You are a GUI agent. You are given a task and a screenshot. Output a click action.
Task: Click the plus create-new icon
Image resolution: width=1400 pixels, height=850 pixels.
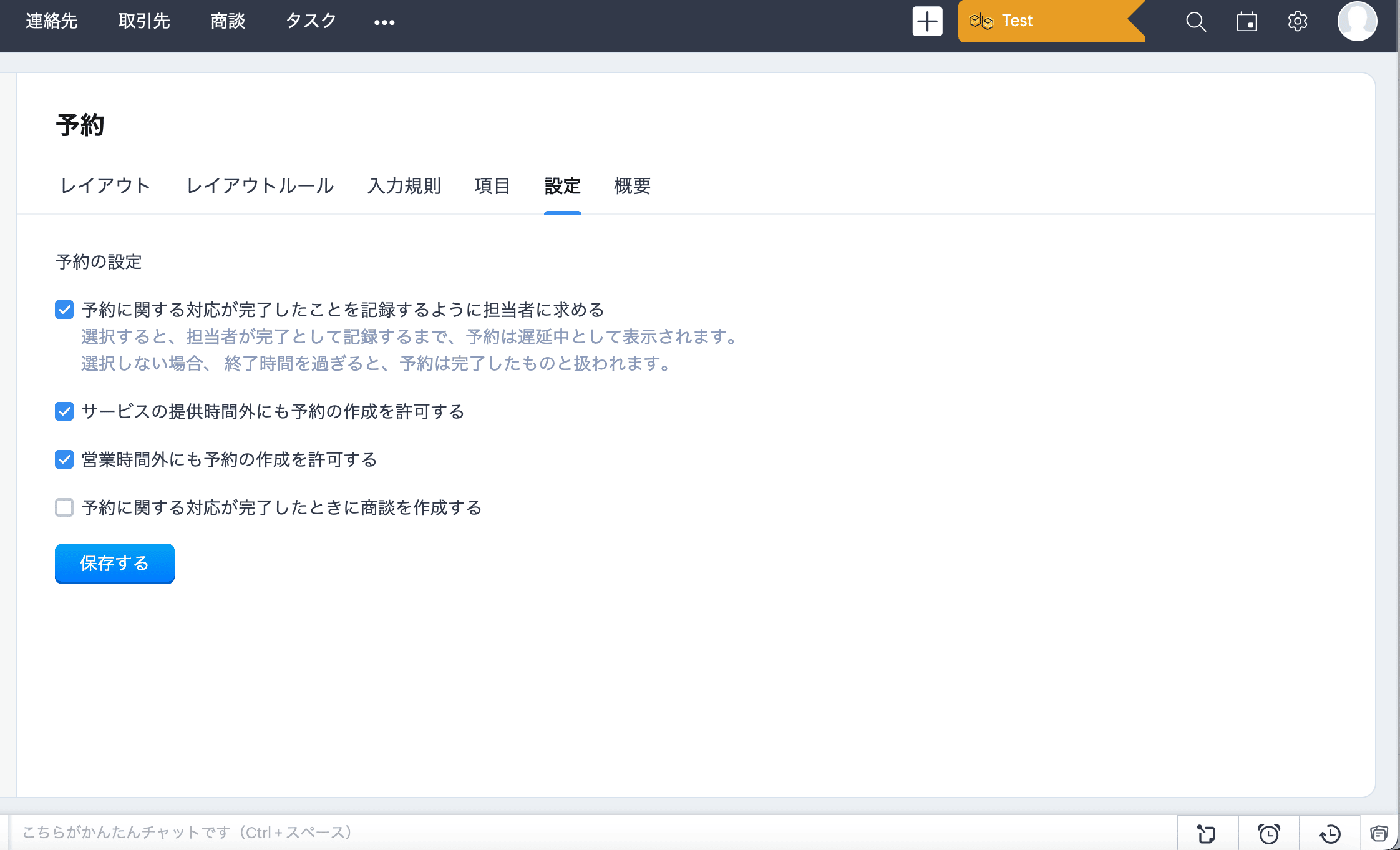click(x=927, y=22)
